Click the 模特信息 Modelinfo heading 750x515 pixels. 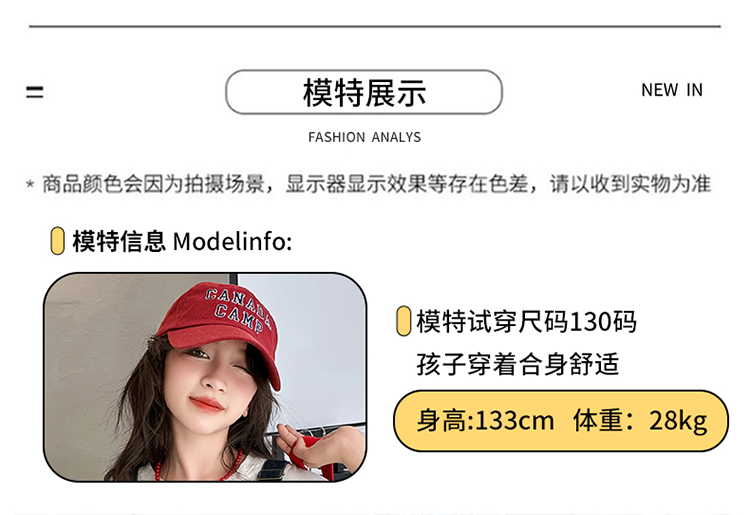coord(182,241)
